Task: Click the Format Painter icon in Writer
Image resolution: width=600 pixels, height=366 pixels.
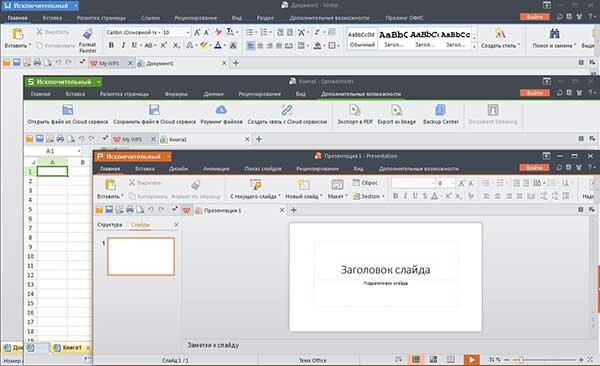Action: coord(88,34)
